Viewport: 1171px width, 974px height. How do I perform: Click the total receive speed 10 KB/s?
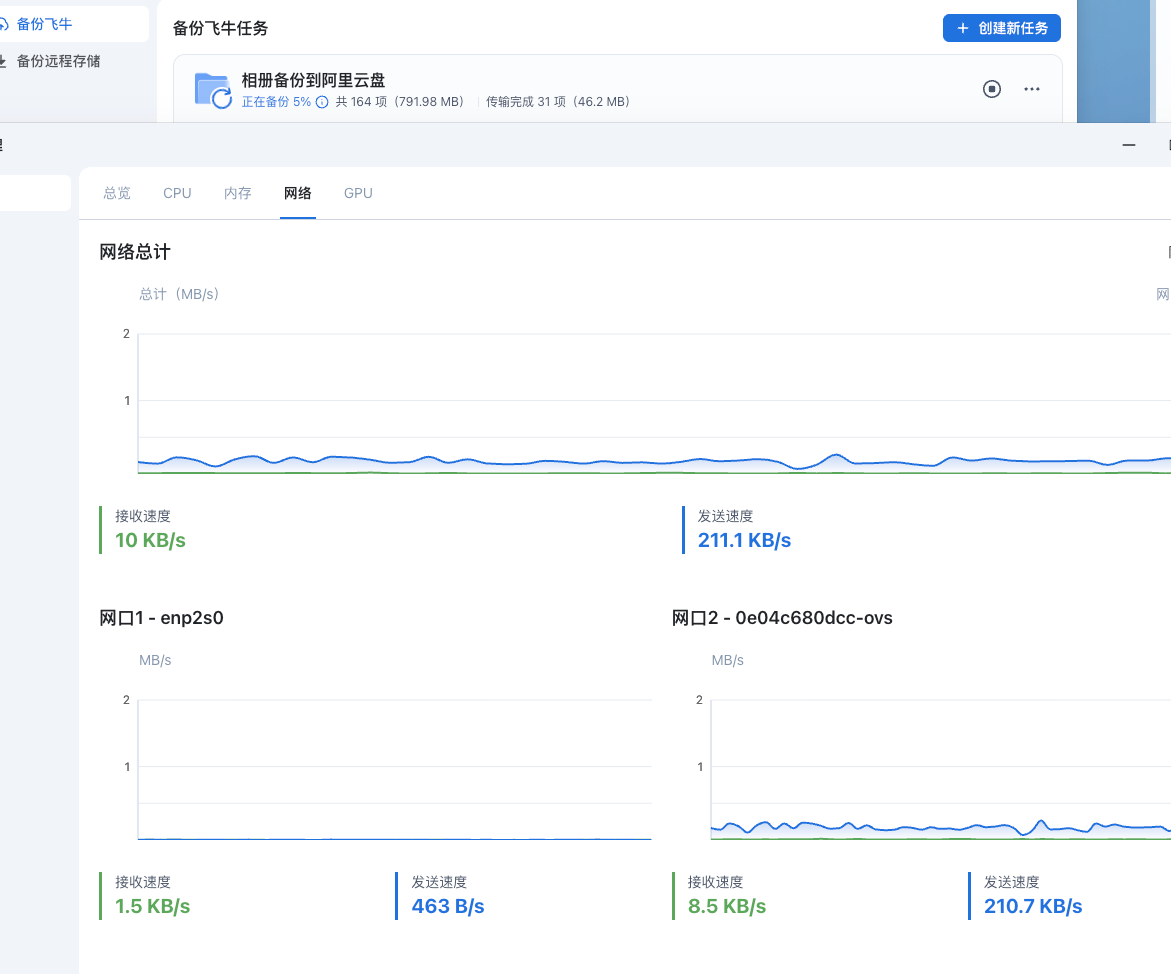coord(150,540)
